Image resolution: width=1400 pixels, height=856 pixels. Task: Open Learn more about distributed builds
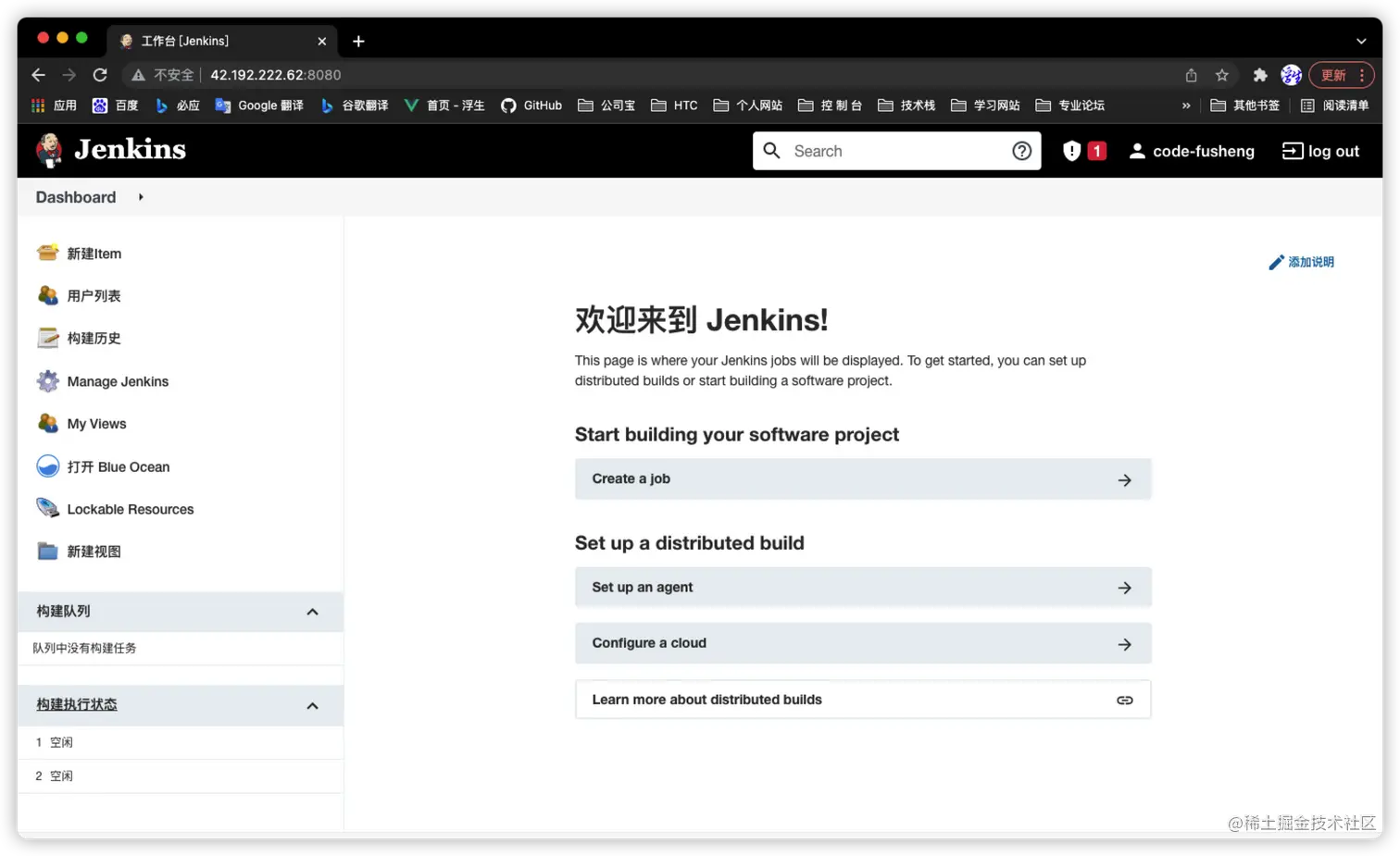coord(863,700)
